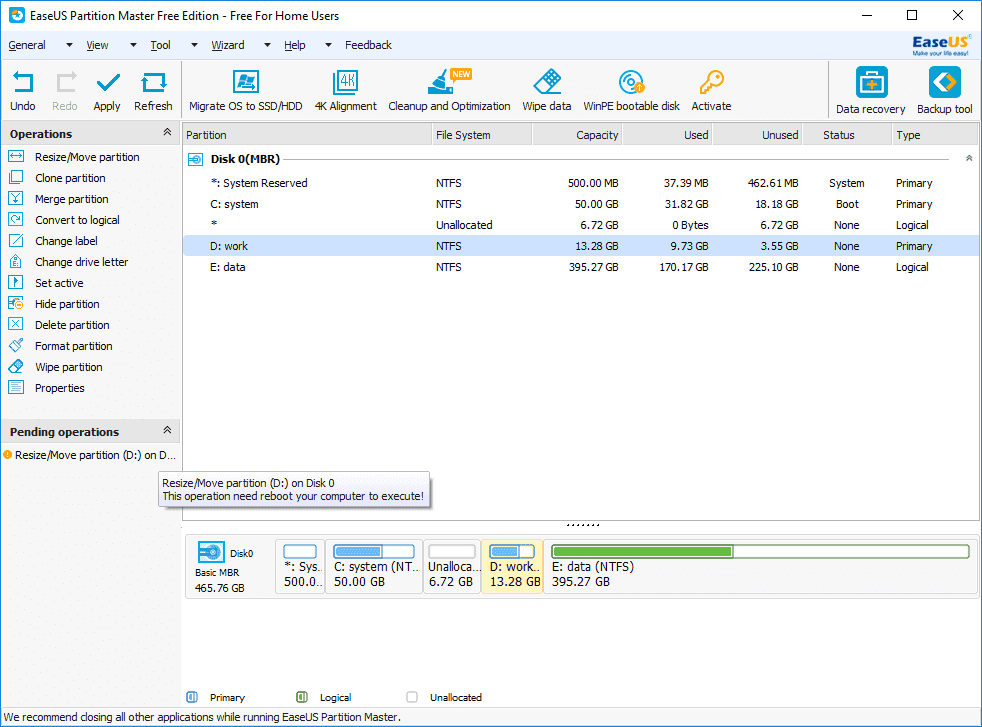Click the Activate key icon
This screenshot has width=982, height=727.
[x=711, y=82]
